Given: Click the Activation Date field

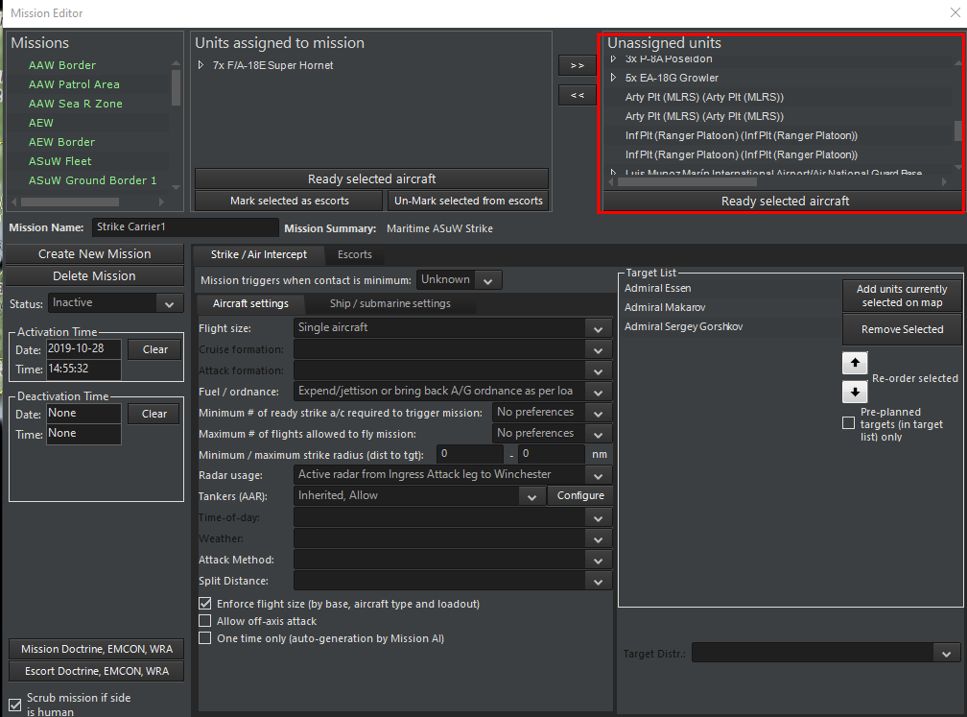Looking at the screenshot, I should (x=84, y=348).
